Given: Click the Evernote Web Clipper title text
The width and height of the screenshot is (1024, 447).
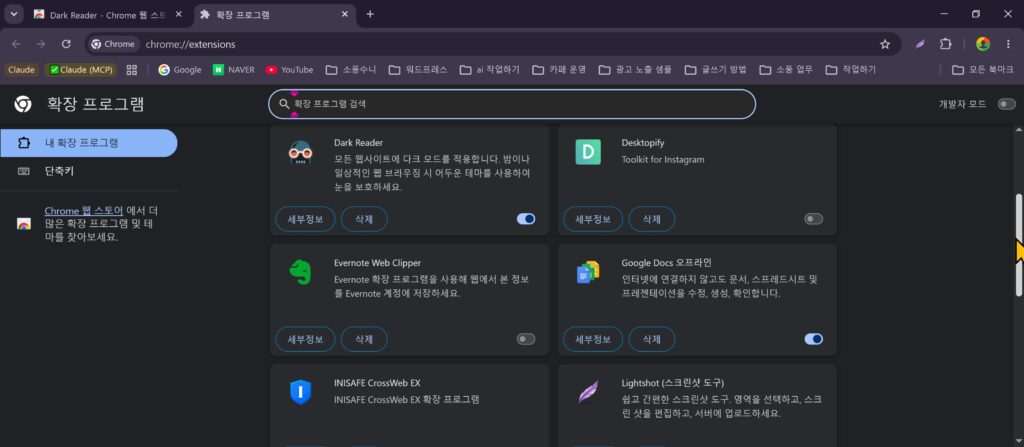Looking at the screenshot, I should [x=377, y=263].
